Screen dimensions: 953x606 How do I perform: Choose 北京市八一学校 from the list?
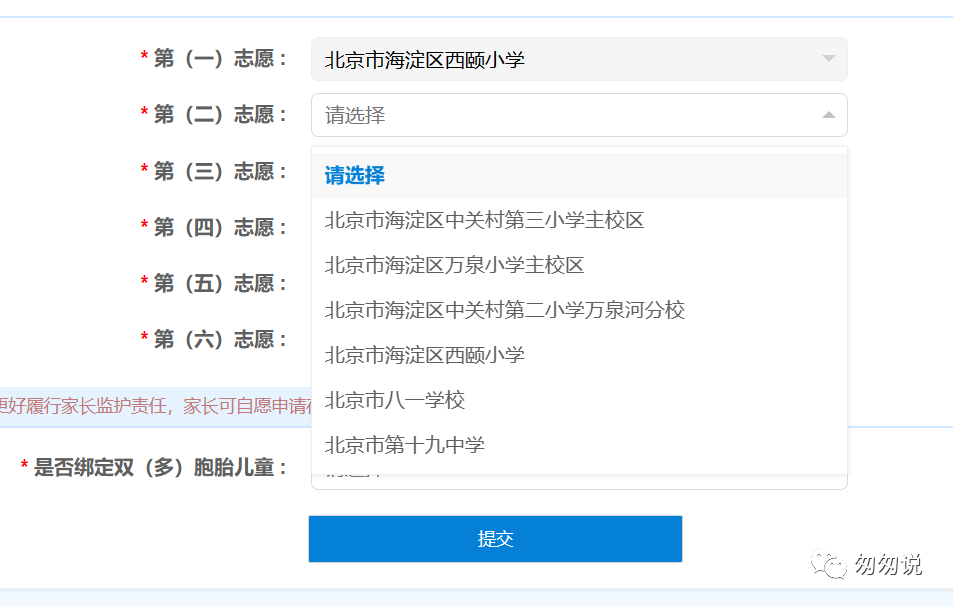(579, 400)
